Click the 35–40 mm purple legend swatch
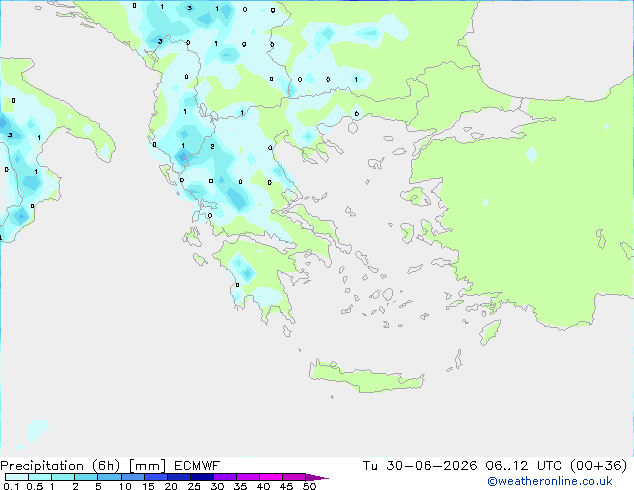Viewport: 634px width, 490px height. pyautogui.click(x=248, y=477)
